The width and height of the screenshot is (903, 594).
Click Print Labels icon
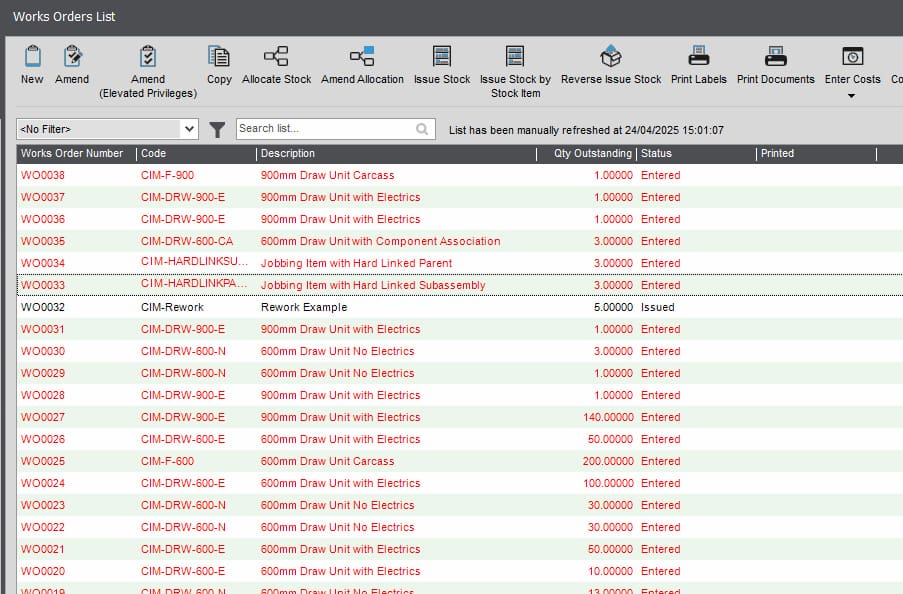[x=699, y=56]
